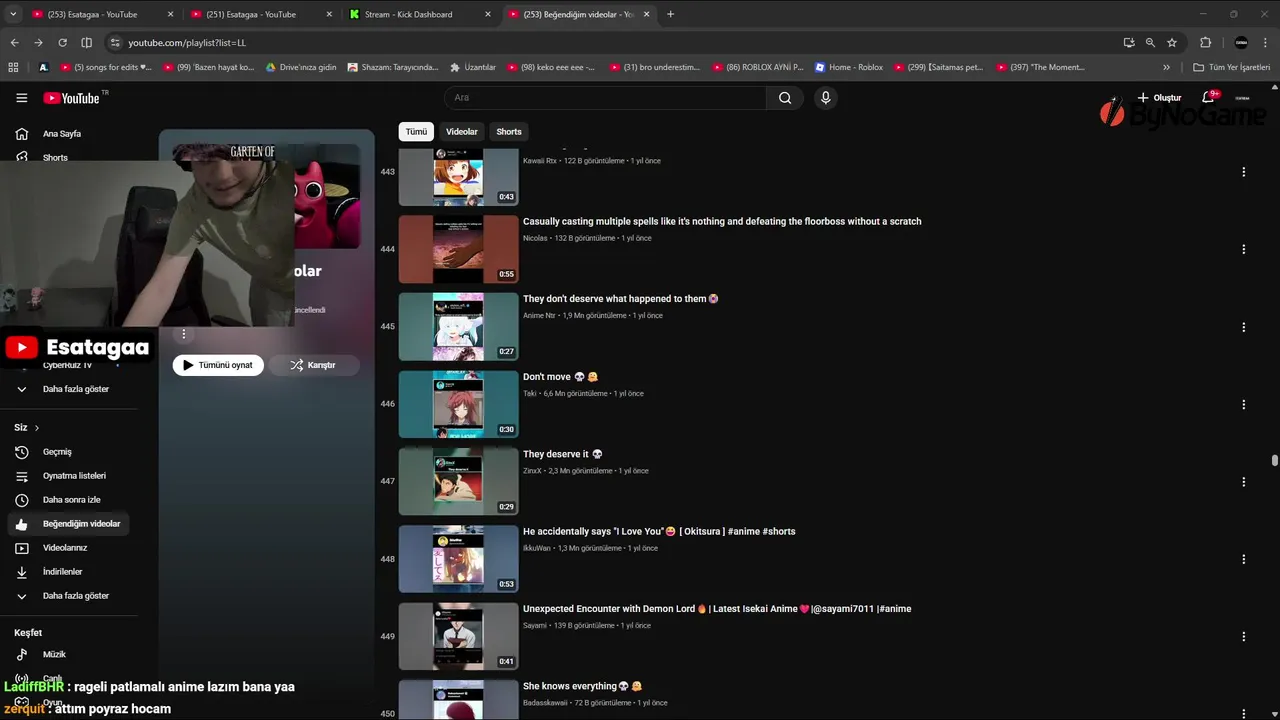Open playlist options three-dot menu
Viewport: 1280px width, 720px height.
point(183,334)
